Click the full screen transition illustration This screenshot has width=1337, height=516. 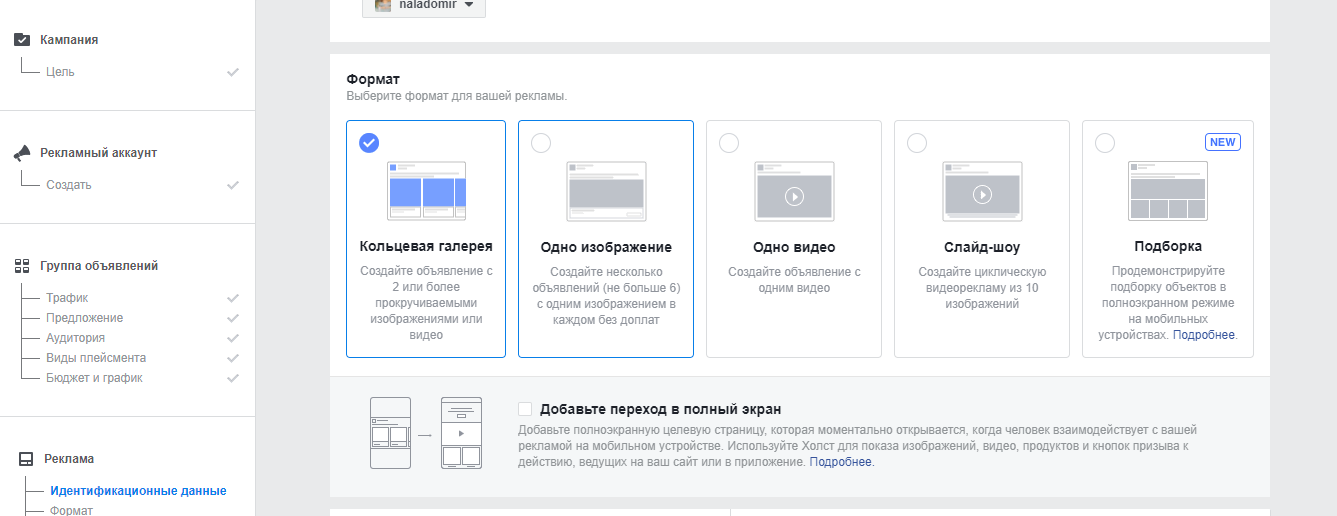click(x=426, y=434)
